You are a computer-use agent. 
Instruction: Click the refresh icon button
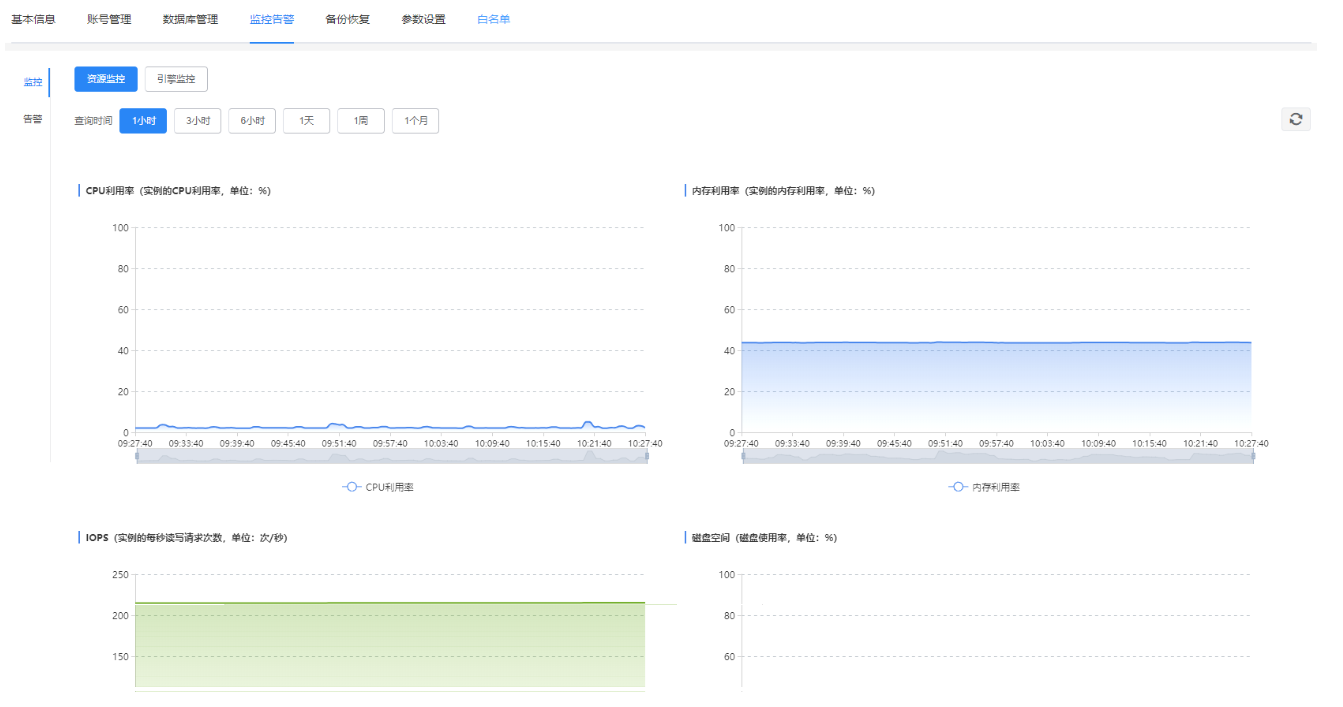pyautogui.click(x=1296, y=119)
